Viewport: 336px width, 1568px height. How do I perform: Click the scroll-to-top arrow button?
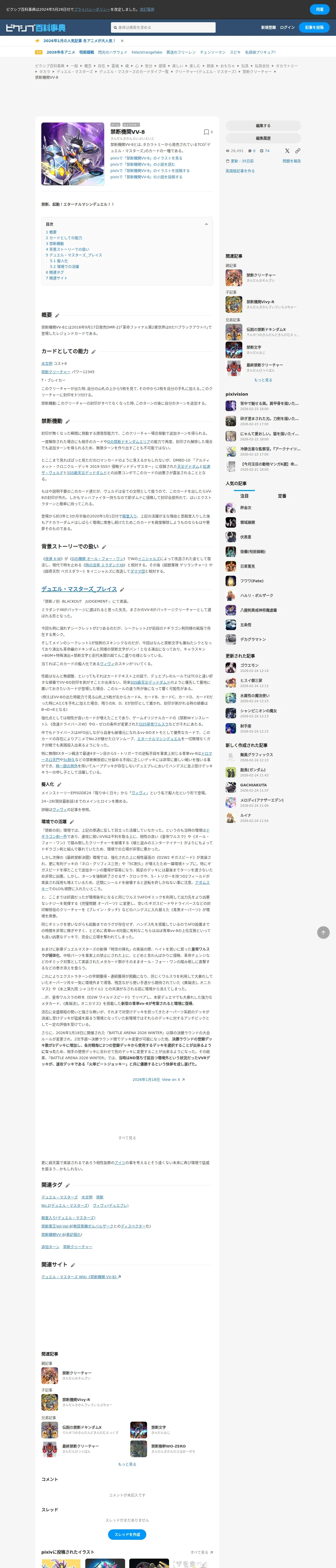pos(323,932)
